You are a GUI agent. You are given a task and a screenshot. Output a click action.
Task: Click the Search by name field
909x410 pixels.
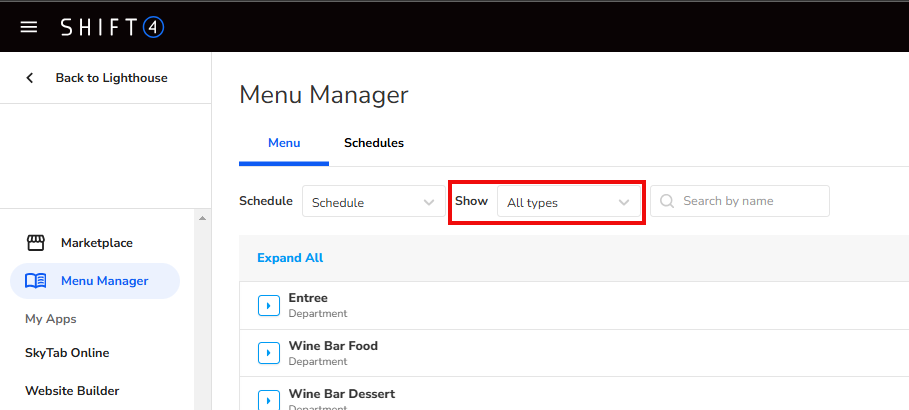pos(750,201)
